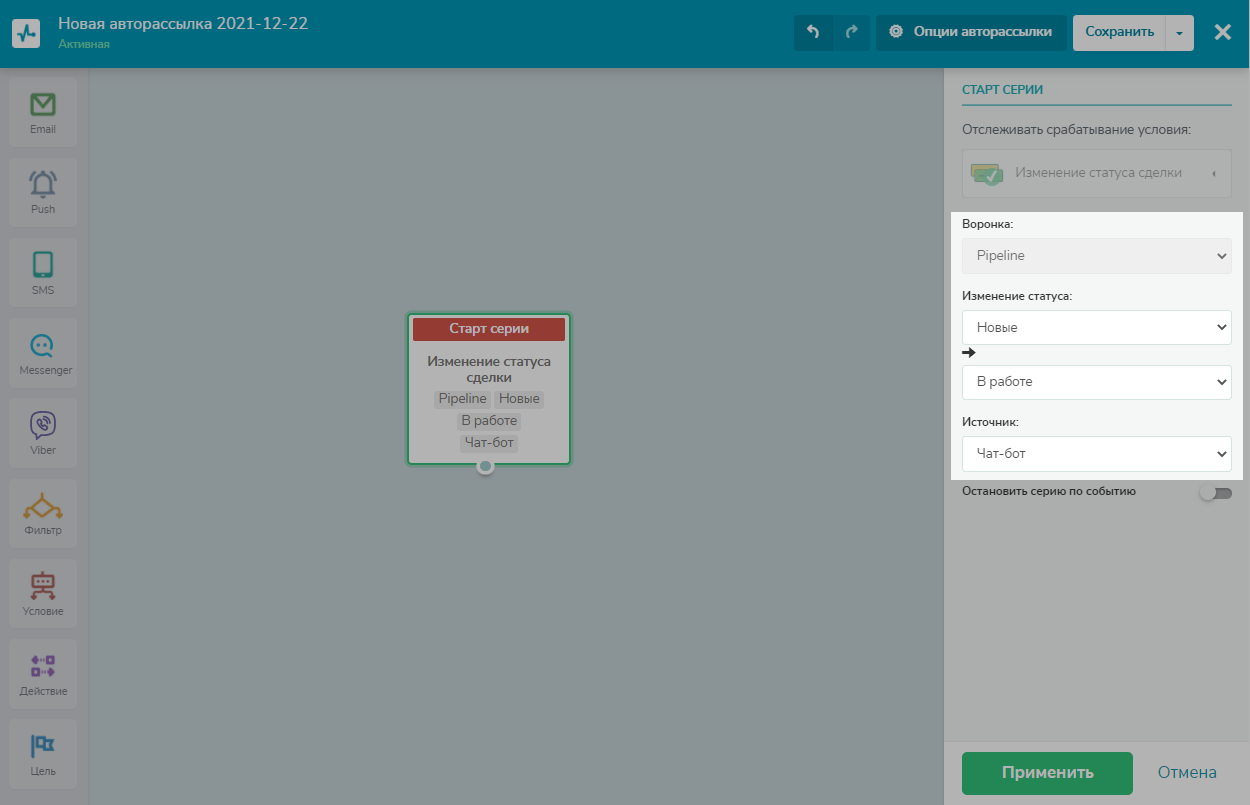Add an SMS block from the sidebar
This screenshot has width=1250, height=805.
43,274
